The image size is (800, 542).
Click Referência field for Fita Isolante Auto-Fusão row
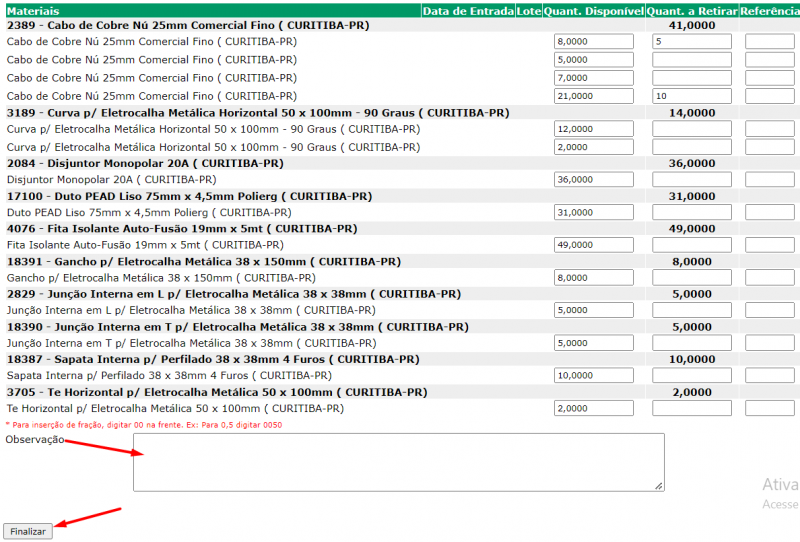769,245
